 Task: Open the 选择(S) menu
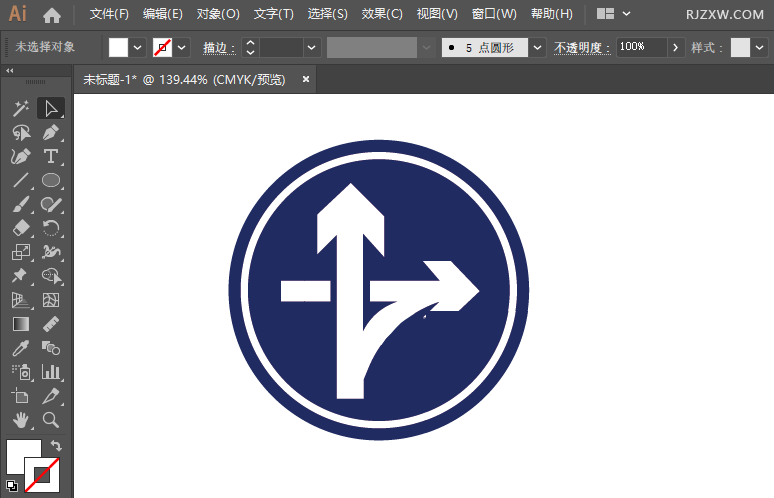(327, 14)
